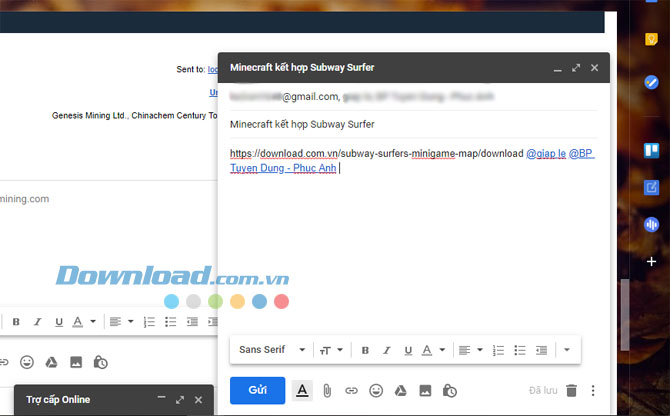Toggle underline in background reply toolbar
The height and width of the screenshot is (416, 670).
[59, 322]
